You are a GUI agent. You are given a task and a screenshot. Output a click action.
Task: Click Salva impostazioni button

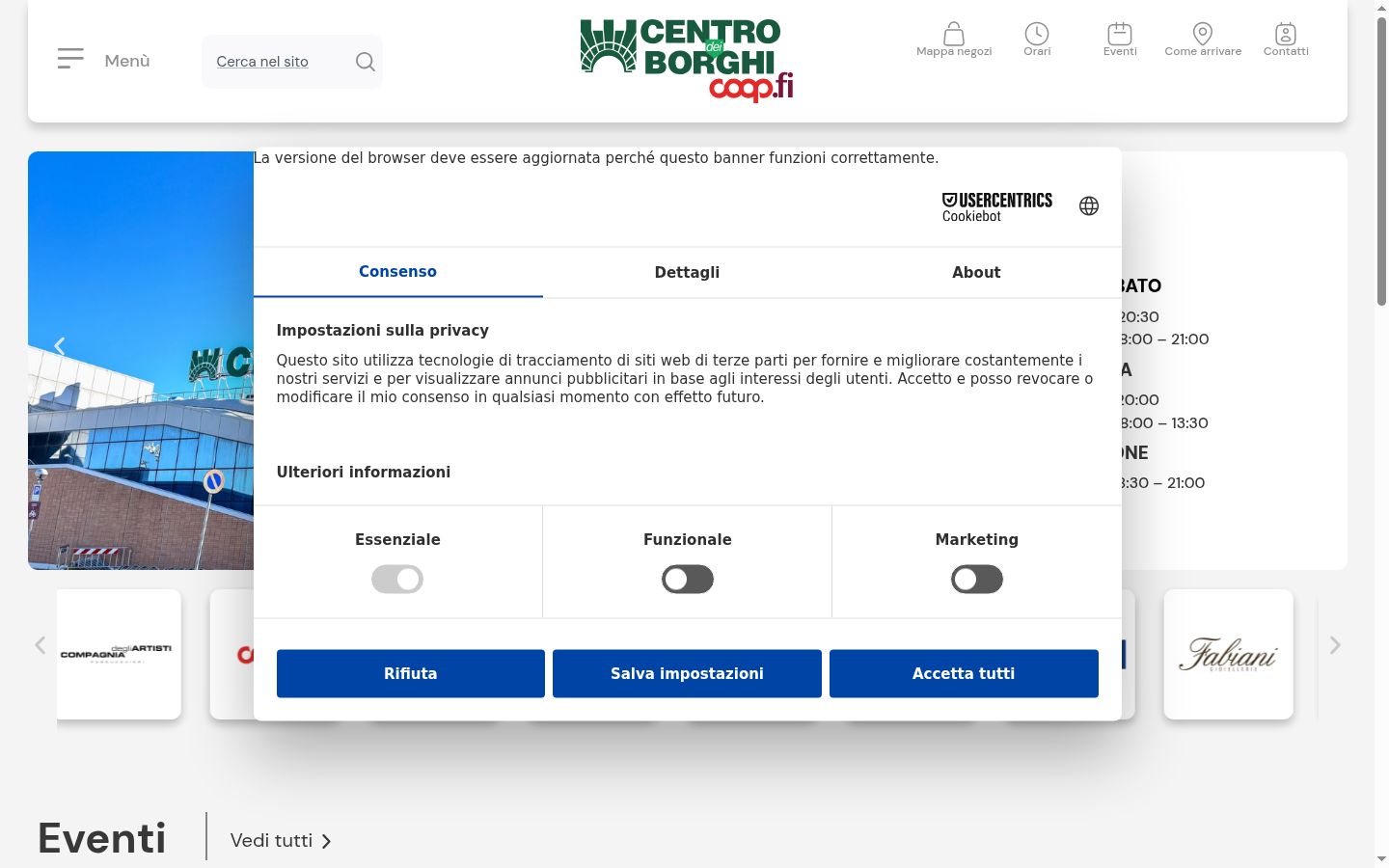(x=687, y=673)
